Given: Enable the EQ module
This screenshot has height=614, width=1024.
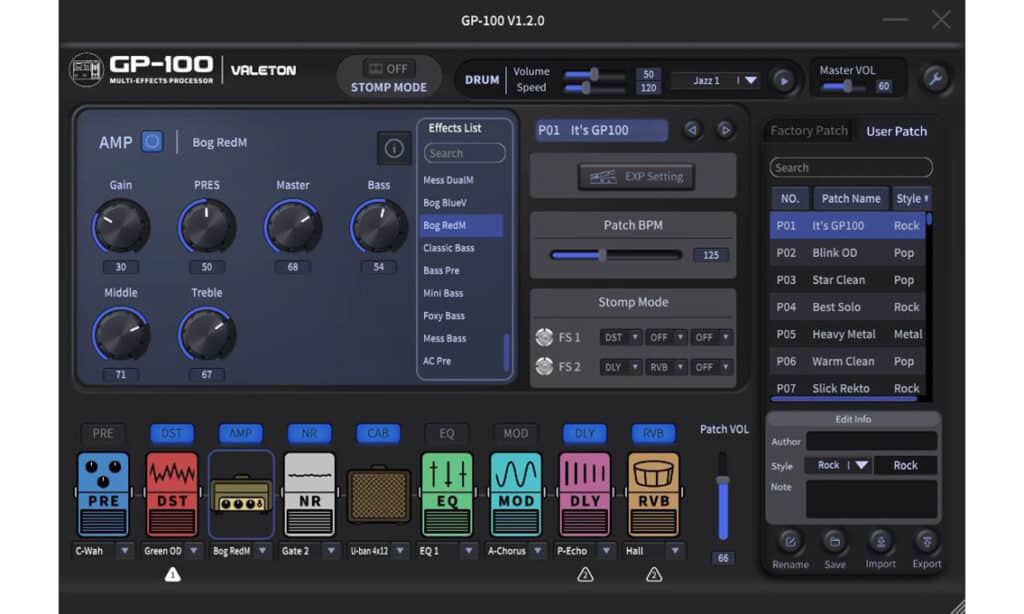Looking at the screenshot, I should tap(447, 433).
